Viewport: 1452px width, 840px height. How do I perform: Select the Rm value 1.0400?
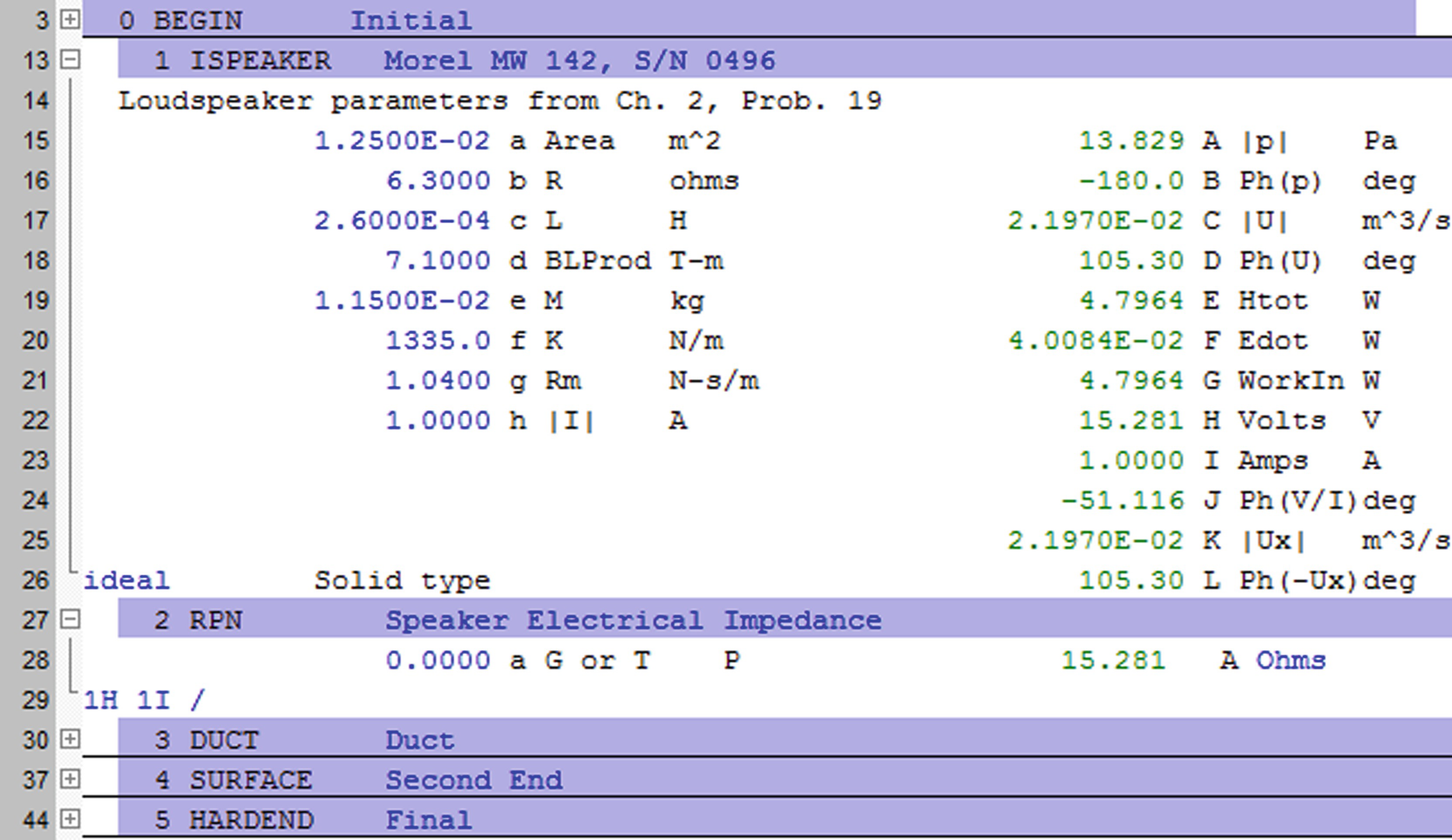point(438,381)
